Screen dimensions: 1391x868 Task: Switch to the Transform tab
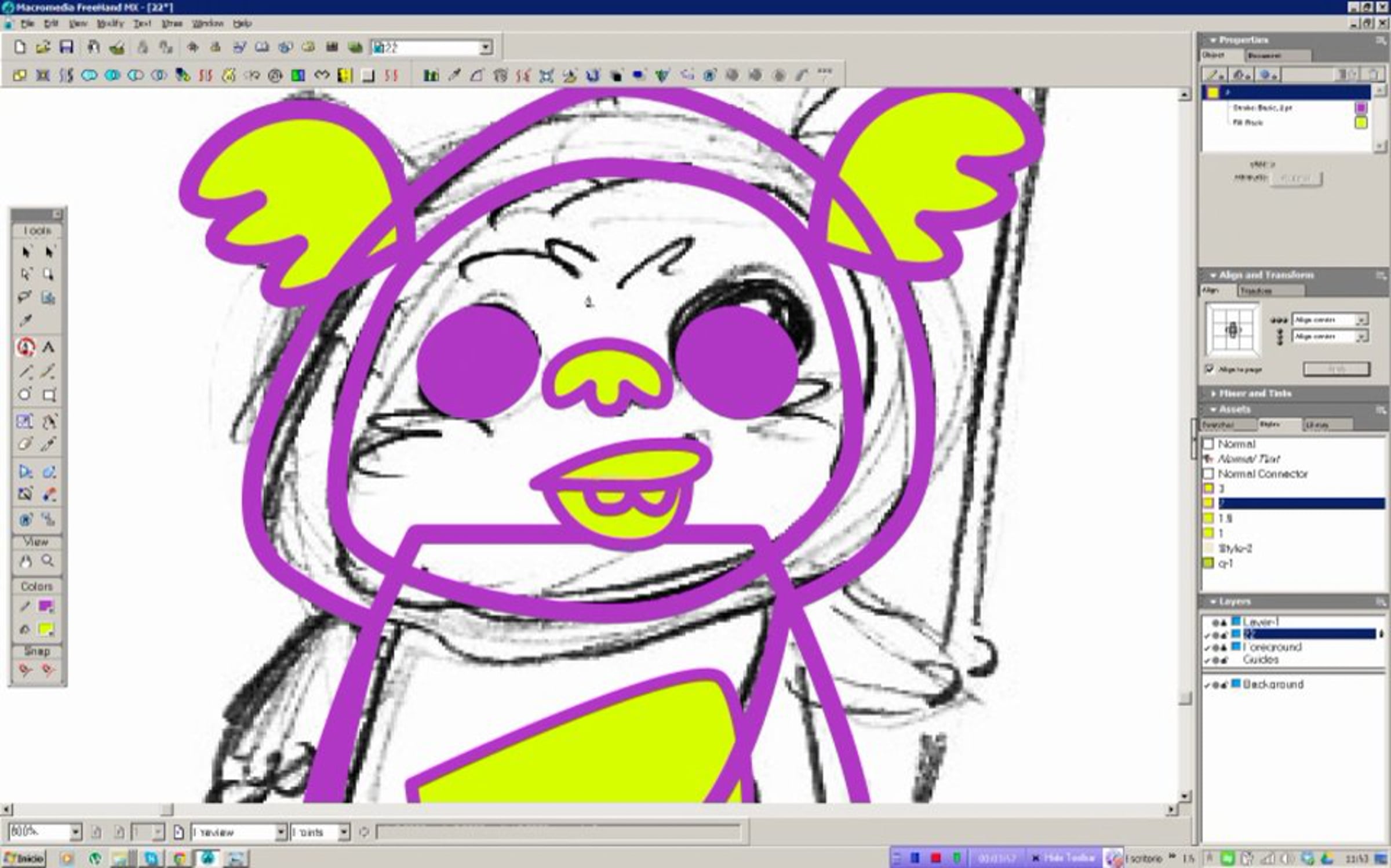[x=1255, y=291]
